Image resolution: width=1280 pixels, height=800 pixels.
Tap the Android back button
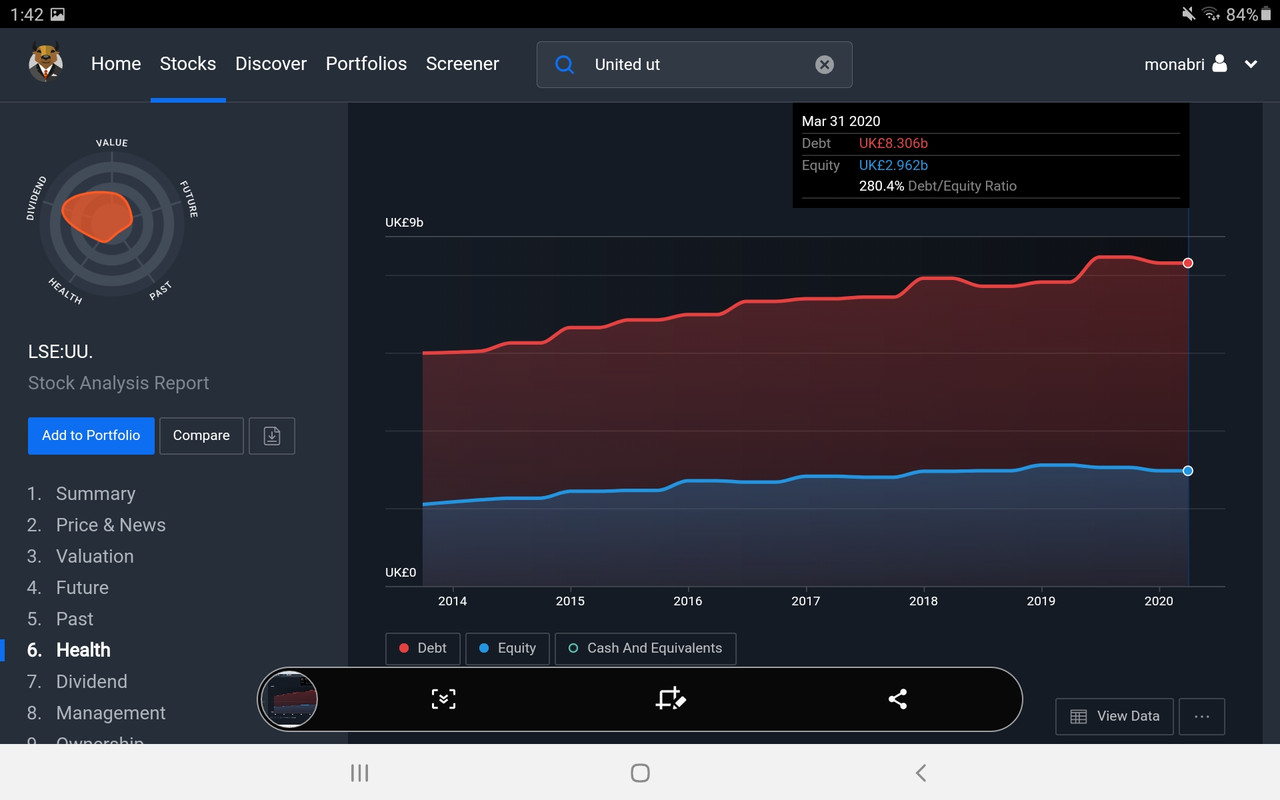coord(921,772)
